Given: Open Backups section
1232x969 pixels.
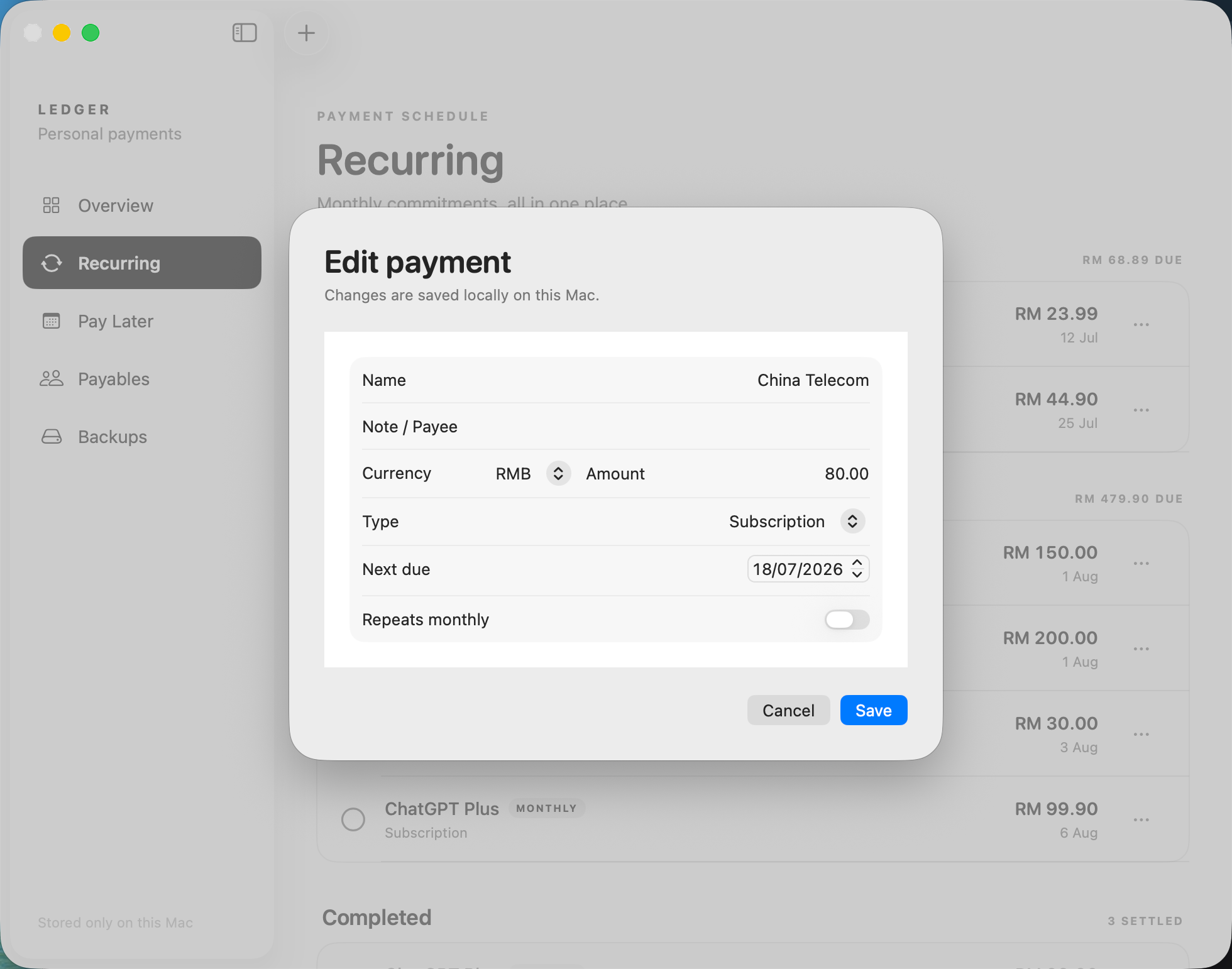Looking at the screenshot, I should [x=142, y=437].
